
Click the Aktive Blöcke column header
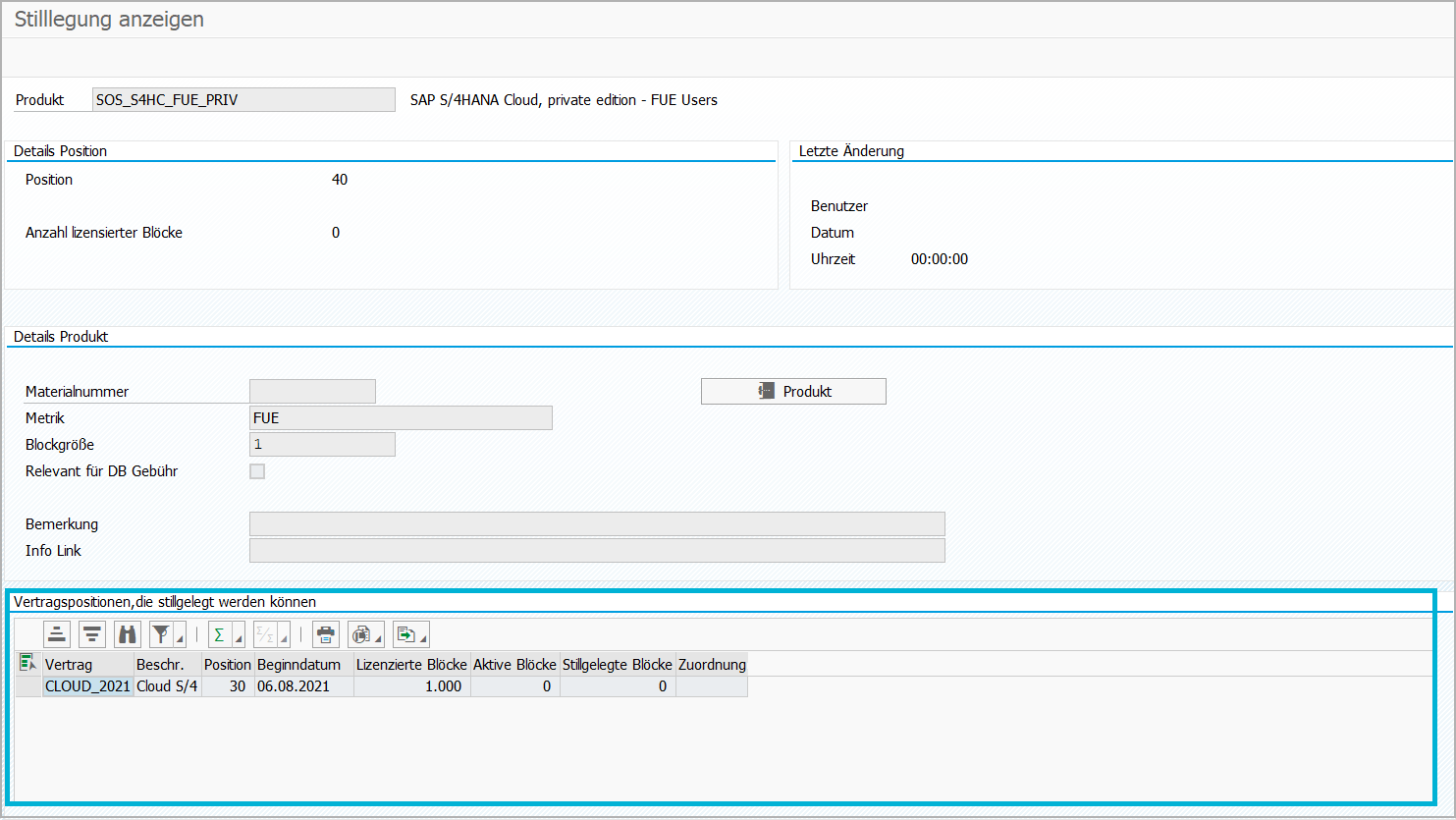tap(515, 664)
